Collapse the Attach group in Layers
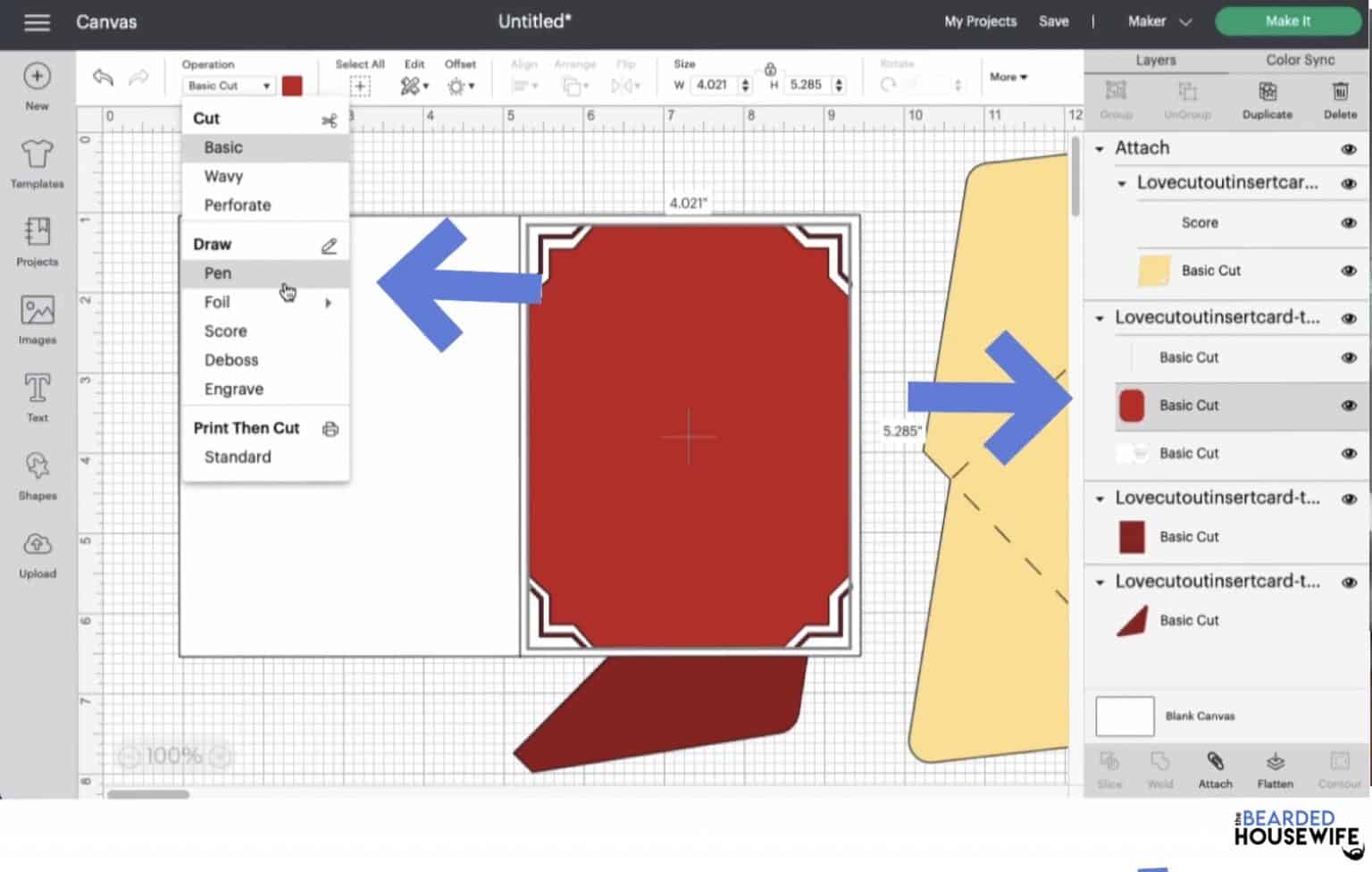 click(1100, 149)
